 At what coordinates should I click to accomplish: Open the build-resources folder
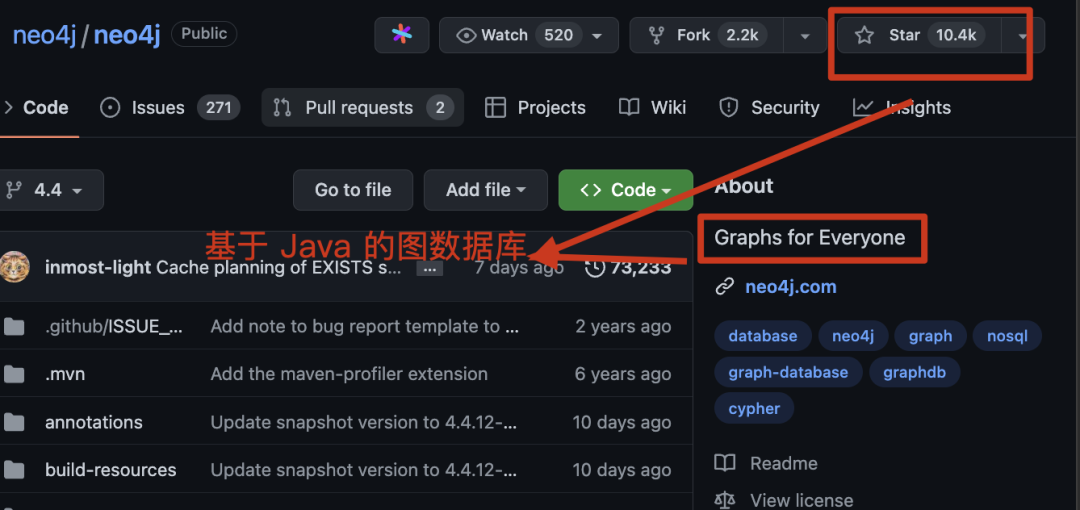(110, 470)
